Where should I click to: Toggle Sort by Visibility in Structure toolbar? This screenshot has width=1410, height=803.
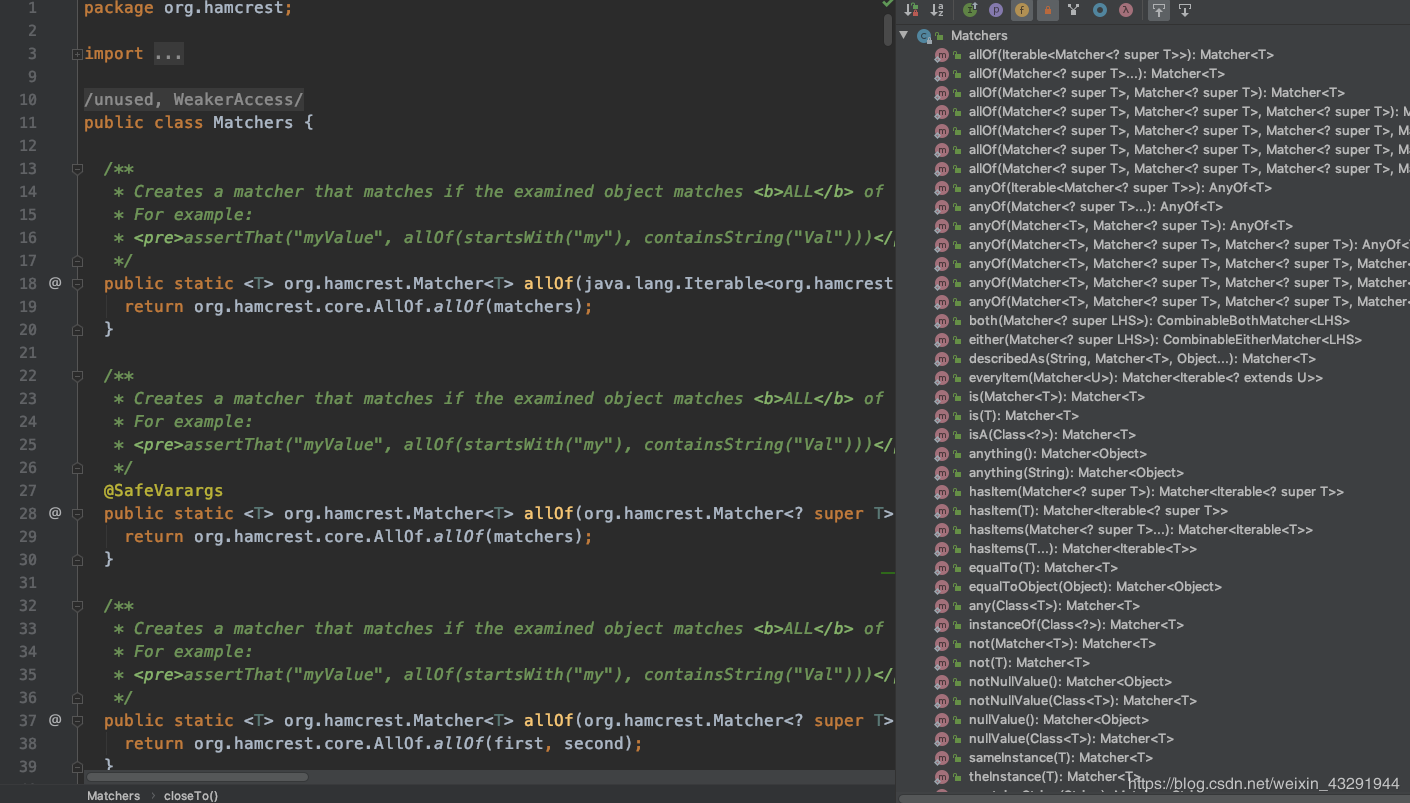pos(911,10)
